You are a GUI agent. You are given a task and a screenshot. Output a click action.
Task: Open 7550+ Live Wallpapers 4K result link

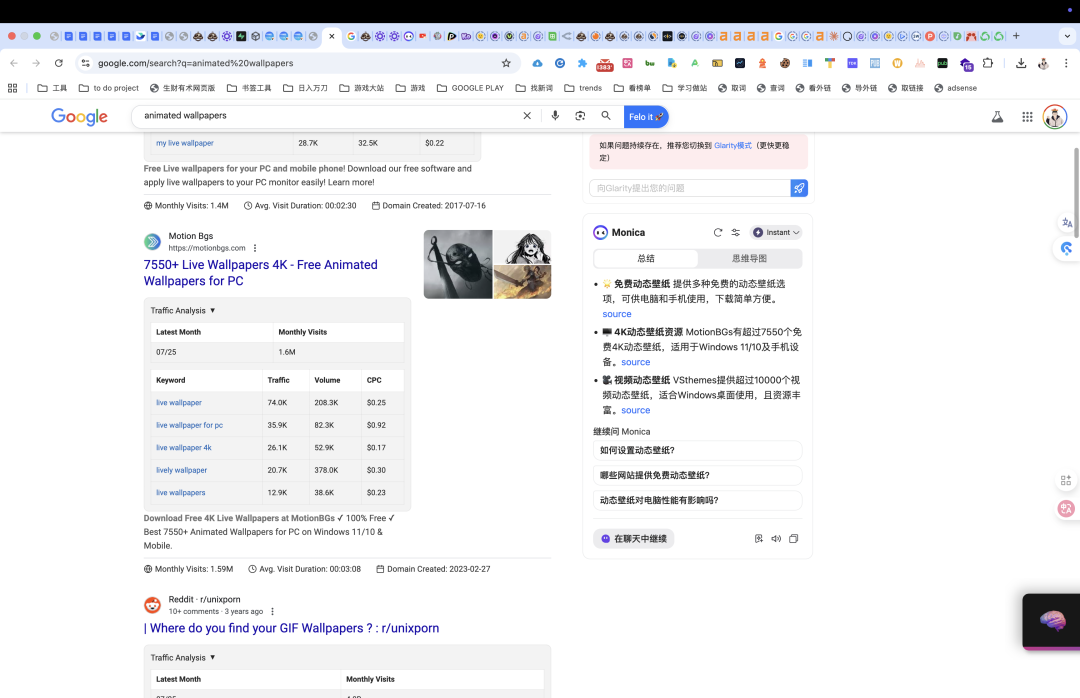click(x=260, y=273)
